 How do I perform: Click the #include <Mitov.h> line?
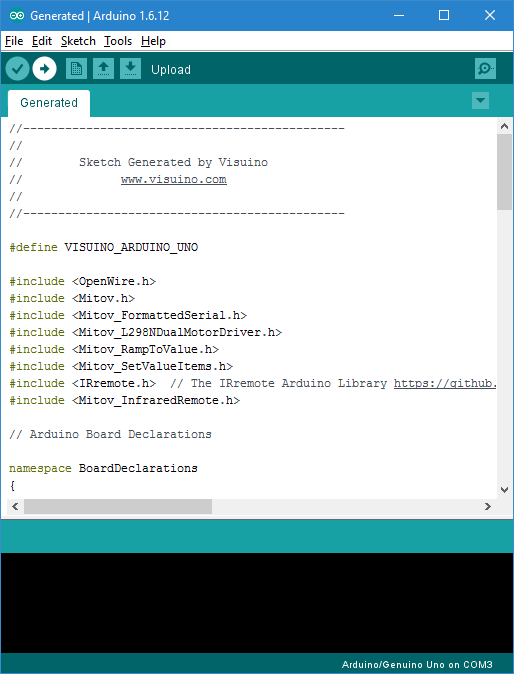[72, 298]
